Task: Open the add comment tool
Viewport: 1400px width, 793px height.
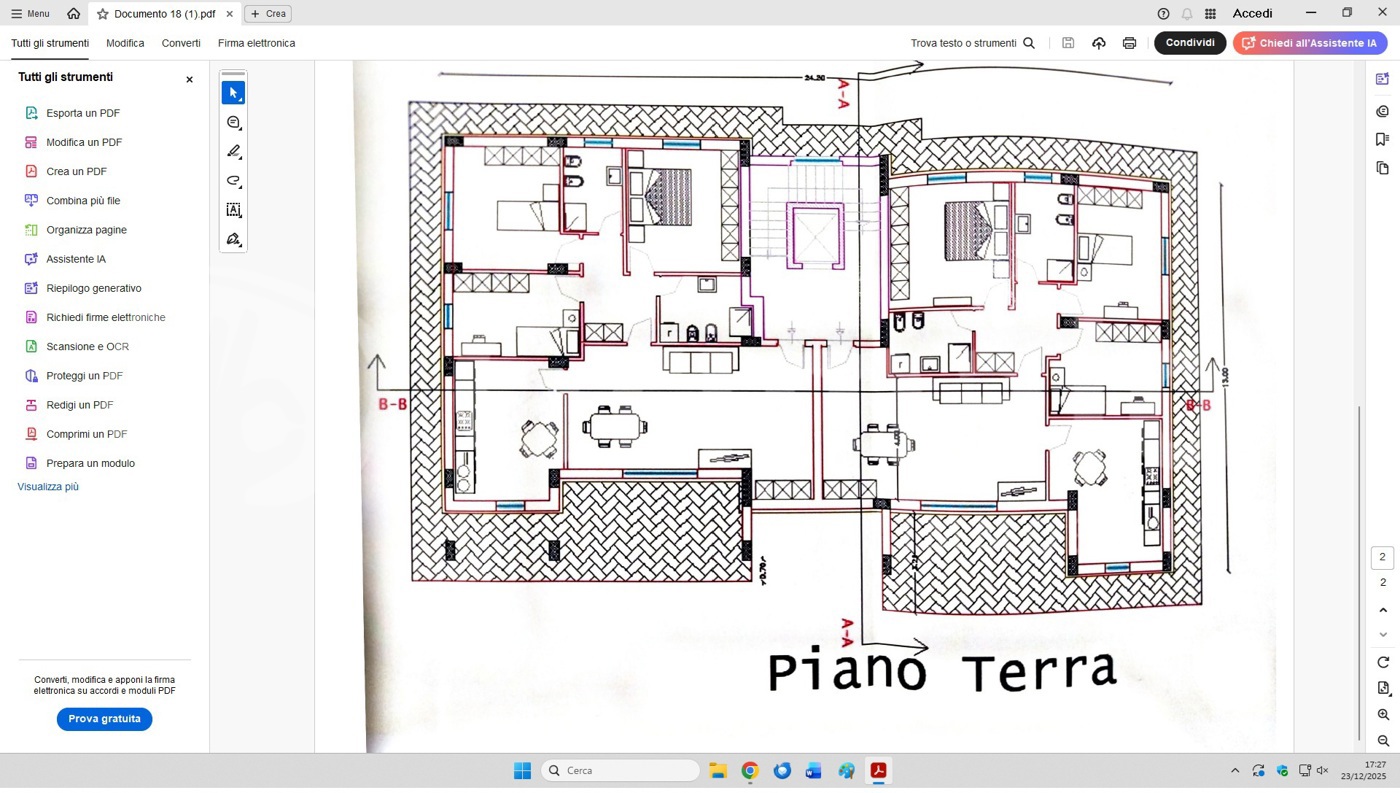Action: pyautogui.click(x=233, y=122)
